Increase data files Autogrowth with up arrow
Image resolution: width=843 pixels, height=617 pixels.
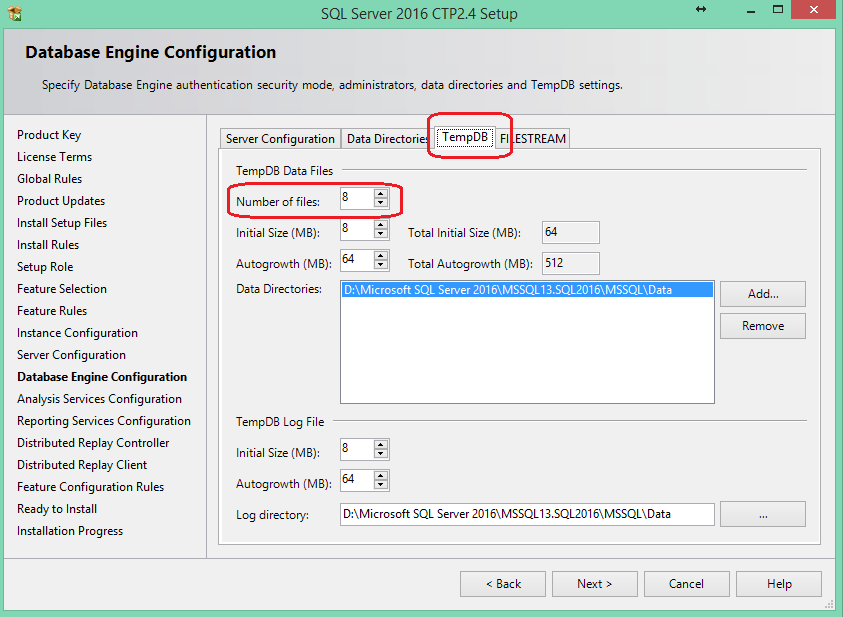381,256
